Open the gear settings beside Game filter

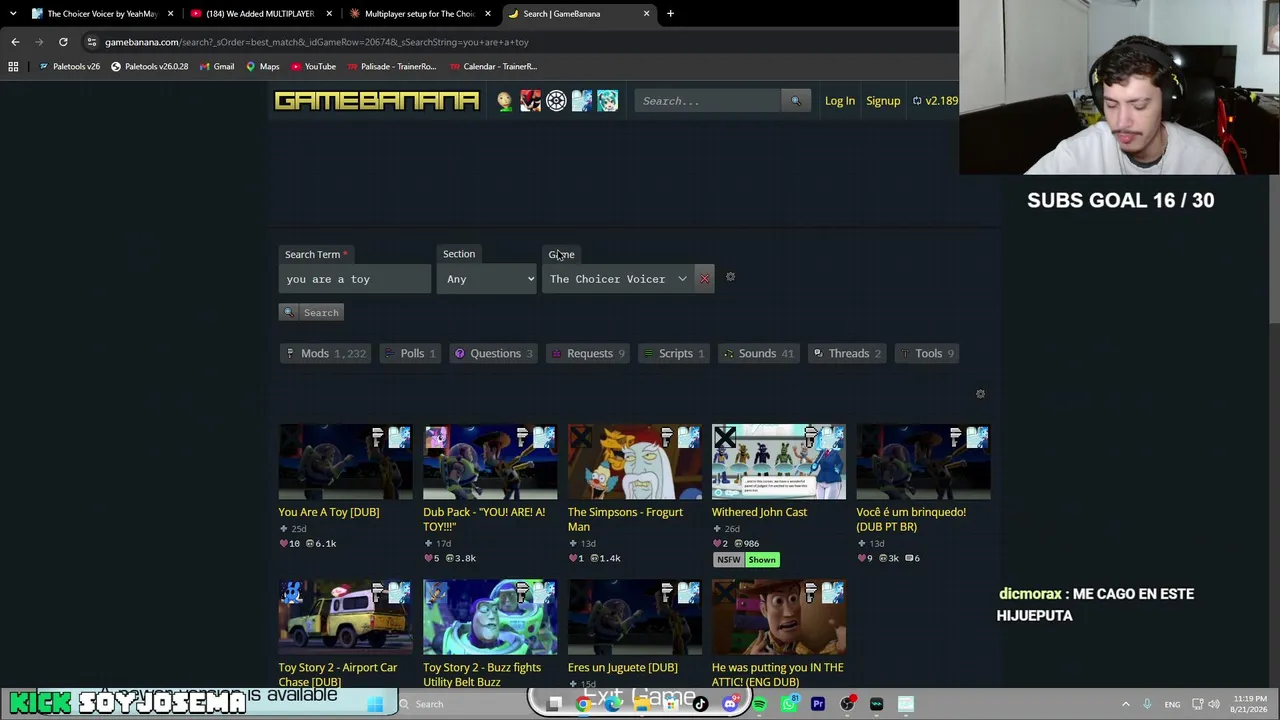[730, 277]
